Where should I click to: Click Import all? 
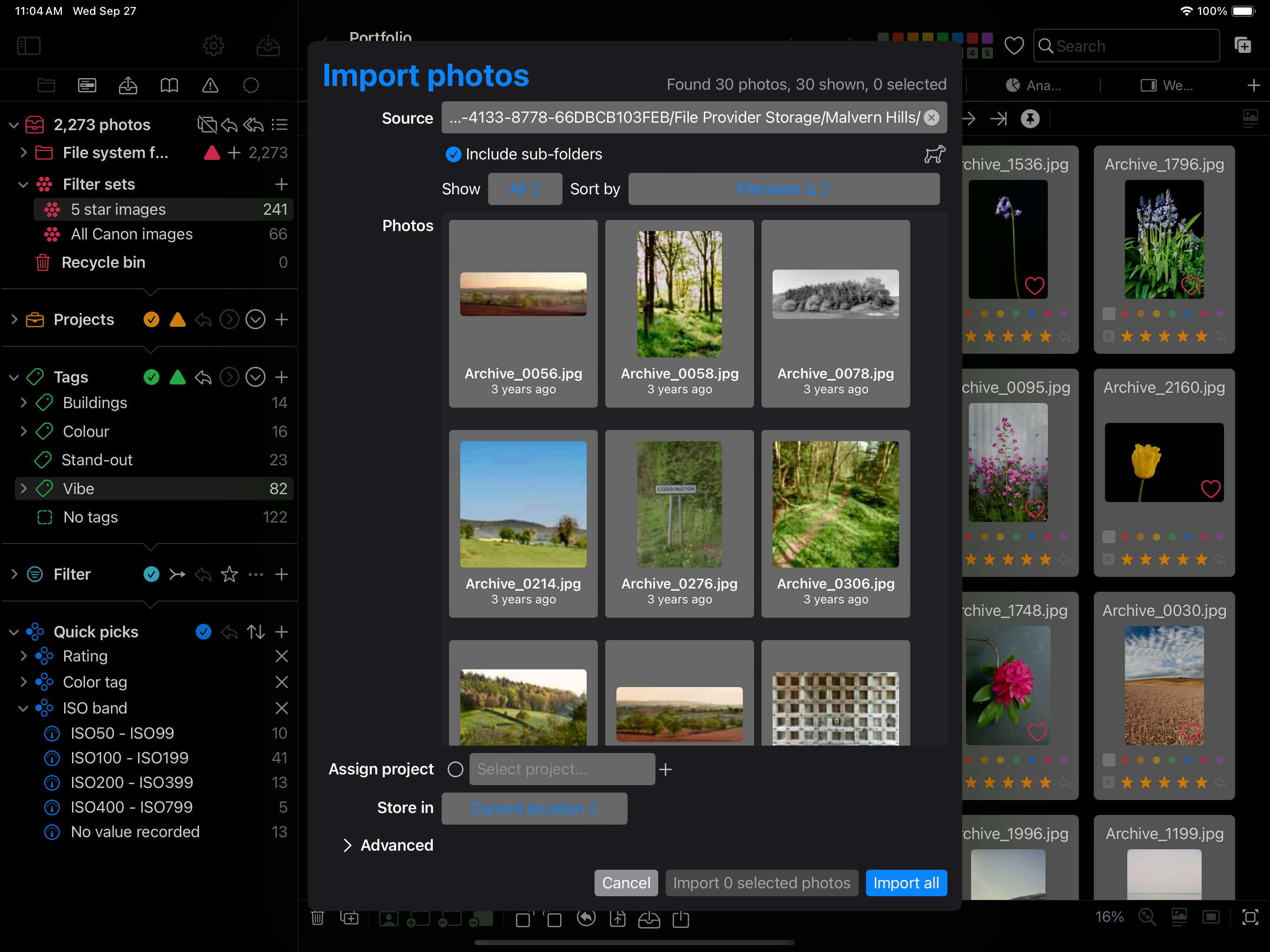click(x=906, y=883)
